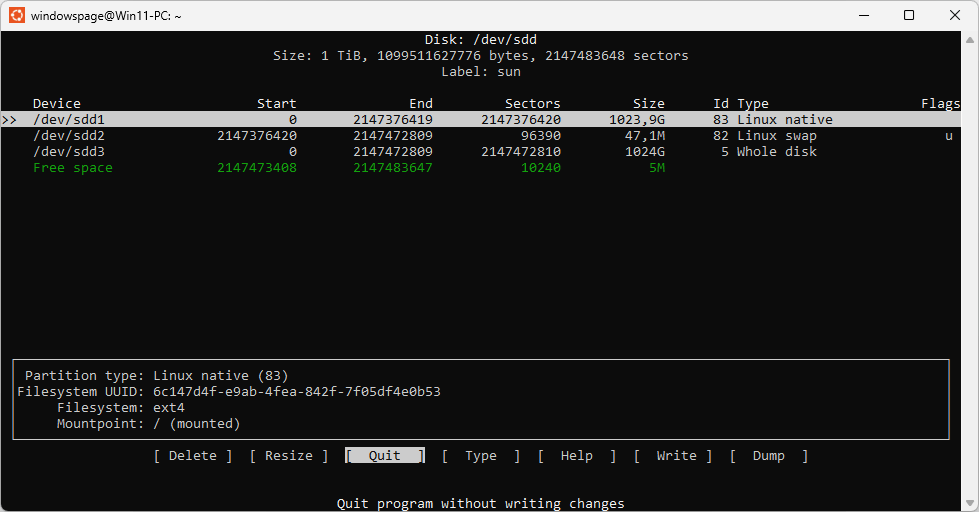Maximize the terminal window
The width and height of the screenshot is (979, 512).
(x=909, y=15)
